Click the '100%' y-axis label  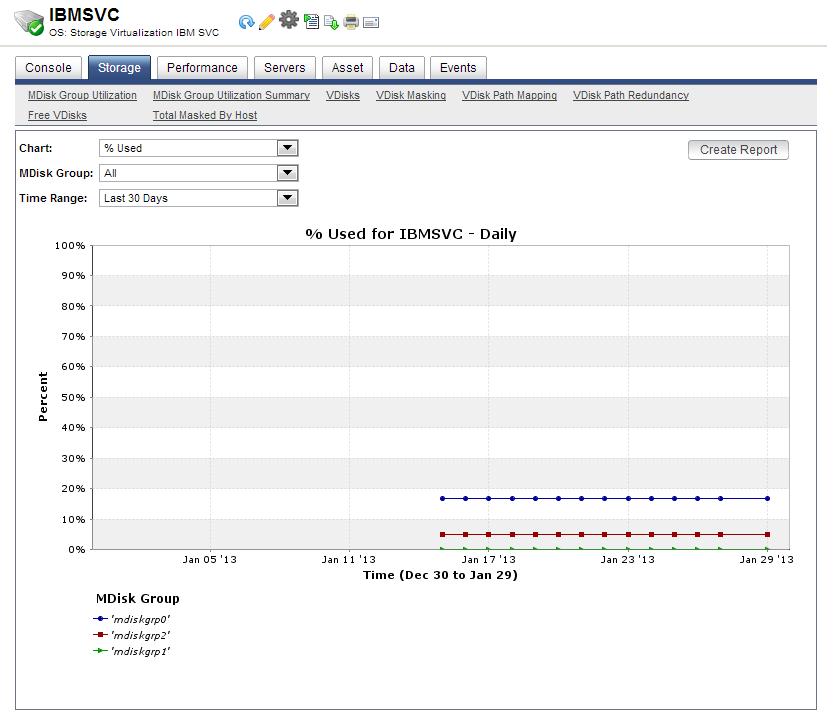click(70, 246)
